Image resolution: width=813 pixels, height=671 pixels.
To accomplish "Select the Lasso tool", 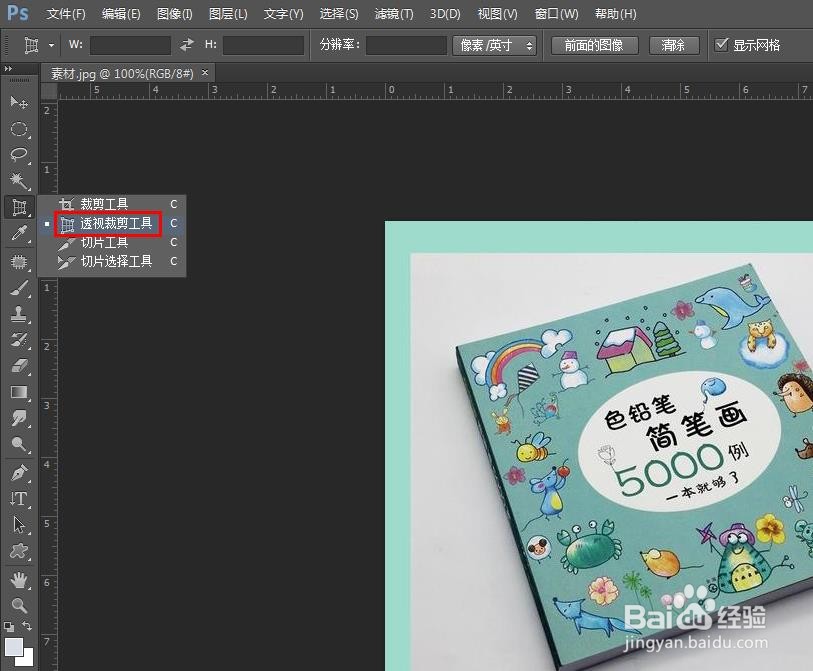I will [19, 155].
